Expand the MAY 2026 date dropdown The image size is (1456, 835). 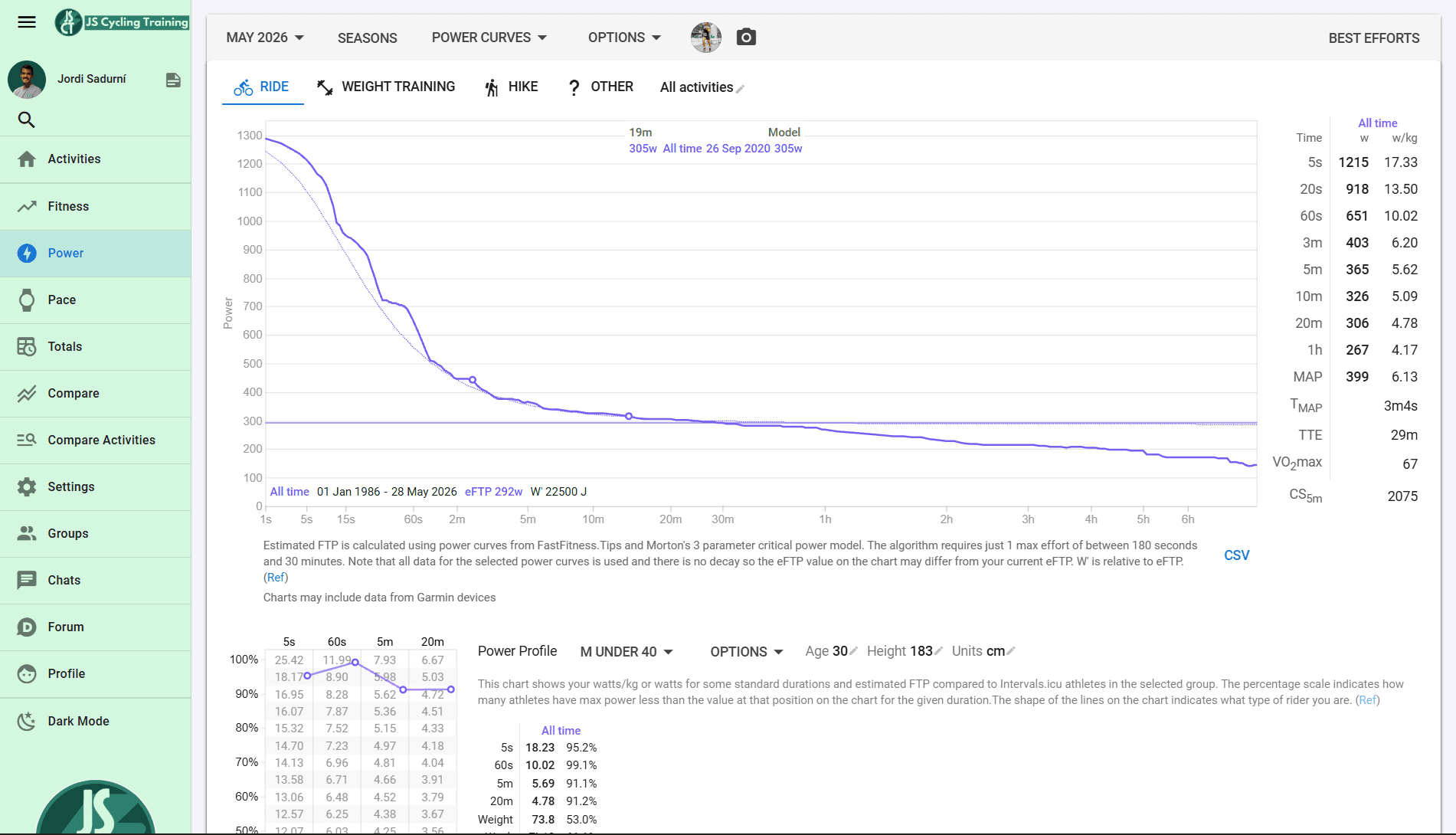click(x=265, y=38)
